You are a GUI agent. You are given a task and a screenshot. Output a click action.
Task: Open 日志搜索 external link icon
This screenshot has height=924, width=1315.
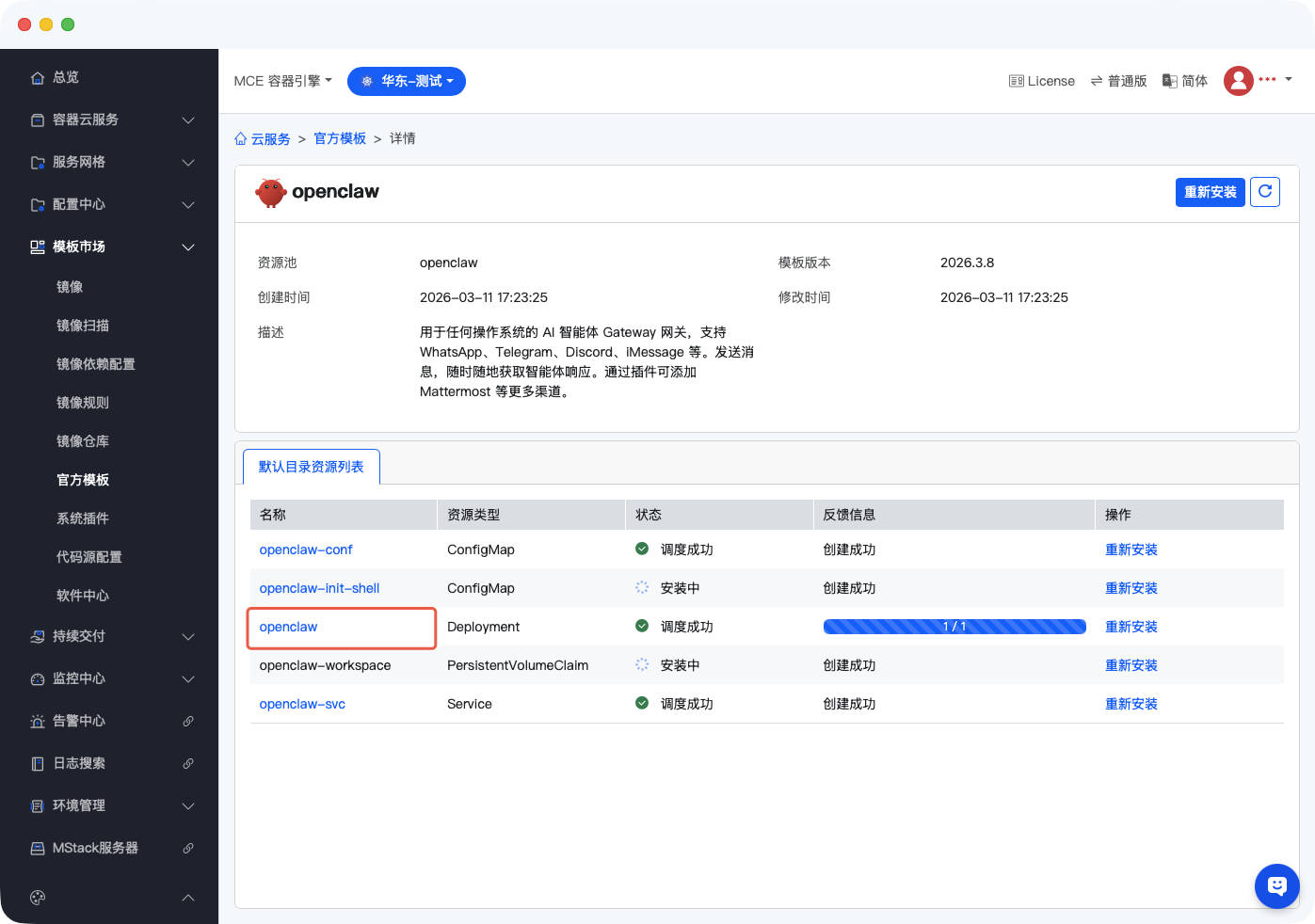[188, 763]
